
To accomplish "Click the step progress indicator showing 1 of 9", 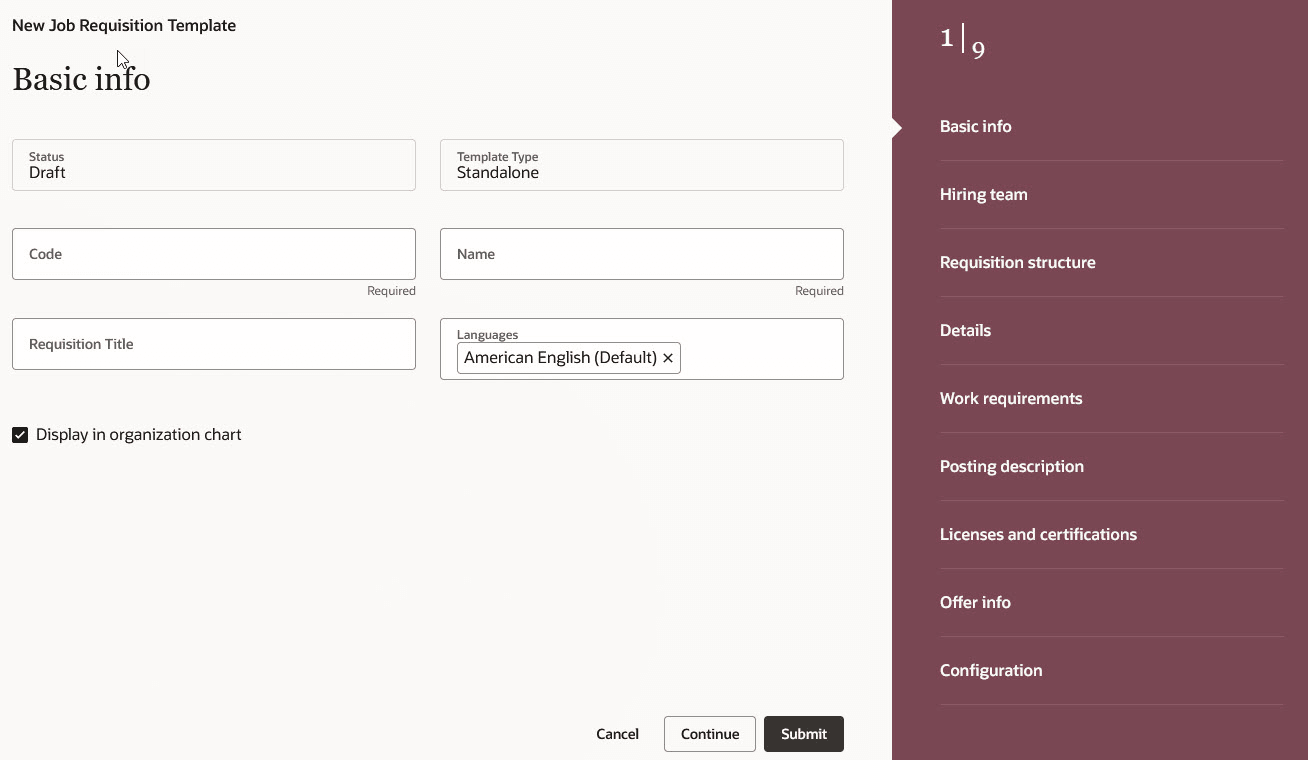I will click(x=960, y=42).
